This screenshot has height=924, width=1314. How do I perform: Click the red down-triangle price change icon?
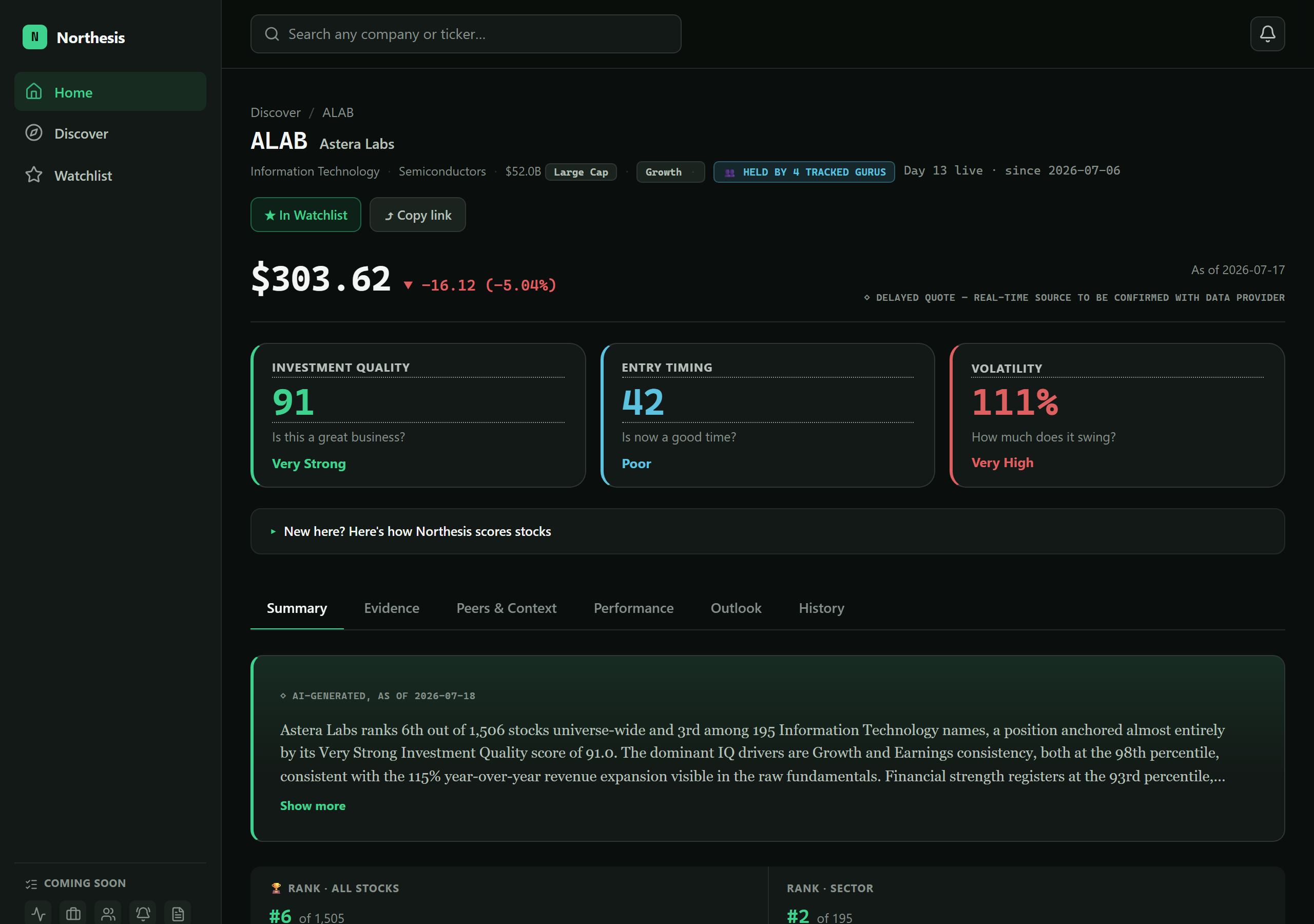point(408,285)
